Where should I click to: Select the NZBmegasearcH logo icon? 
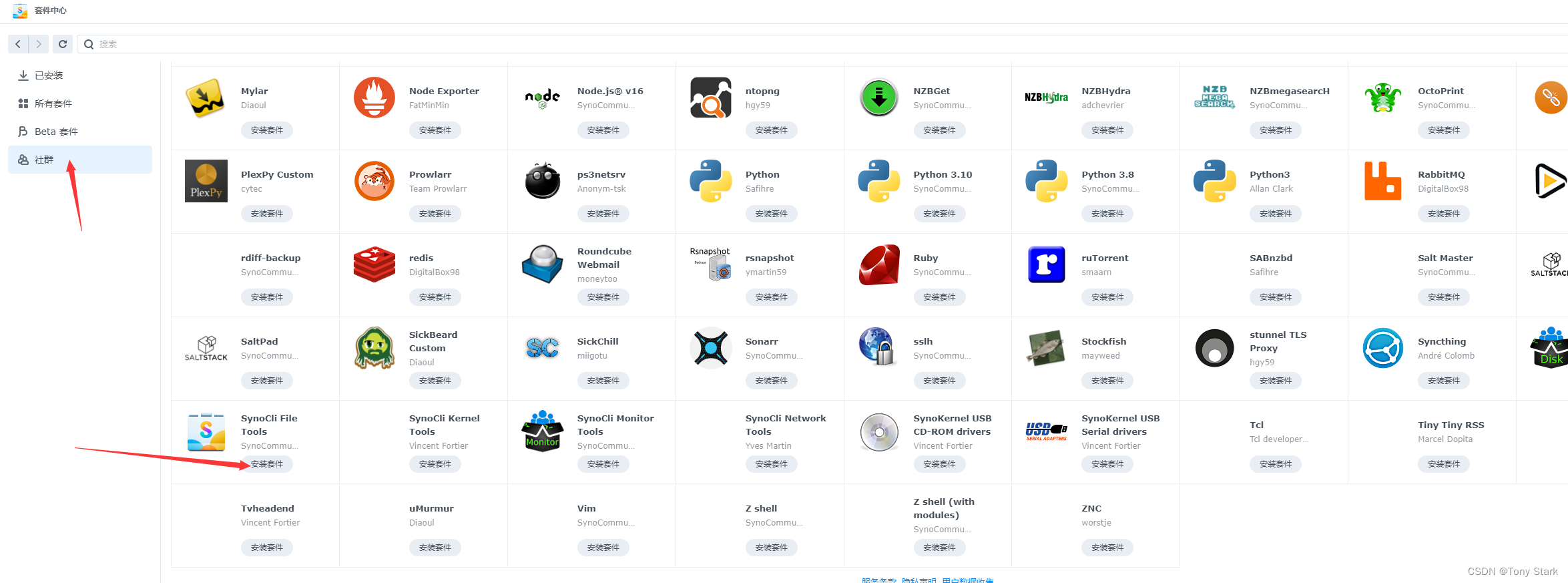click(x=1215, y=98)
